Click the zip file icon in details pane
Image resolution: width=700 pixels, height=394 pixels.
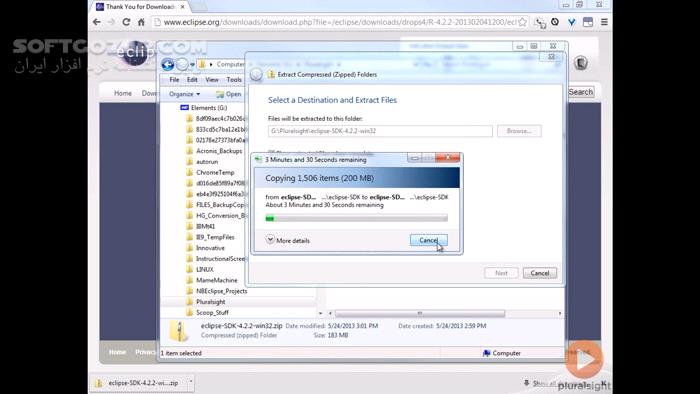click(x=179, y=331)
